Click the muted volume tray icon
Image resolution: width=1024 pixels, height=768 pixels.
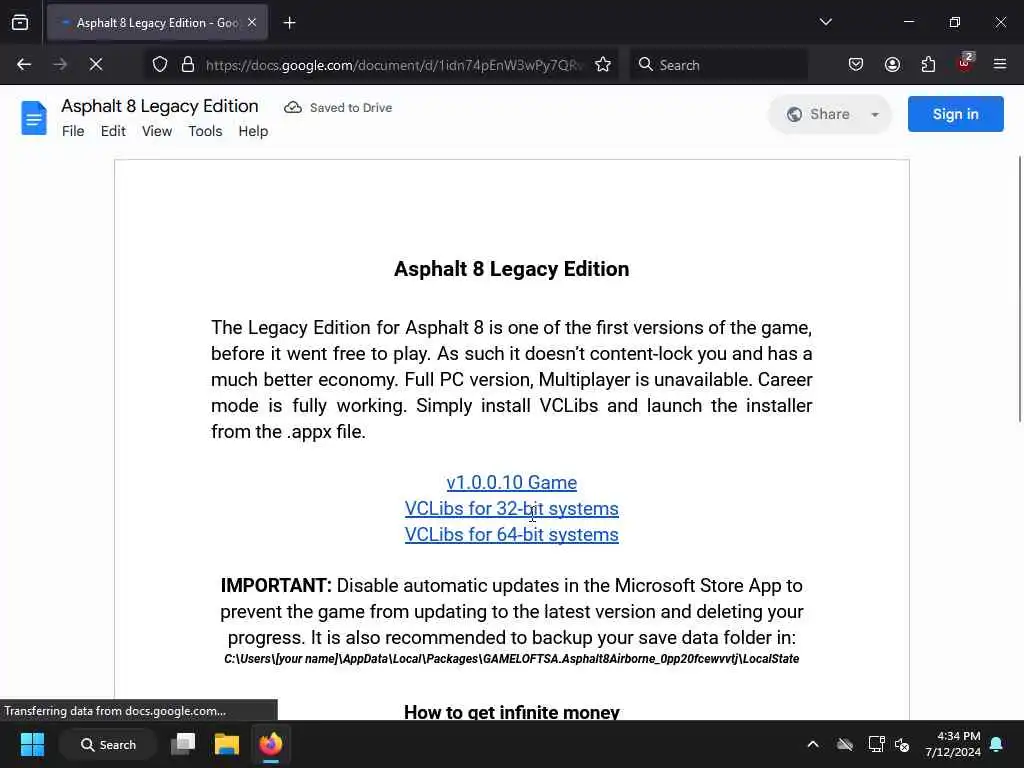point(902,744)
